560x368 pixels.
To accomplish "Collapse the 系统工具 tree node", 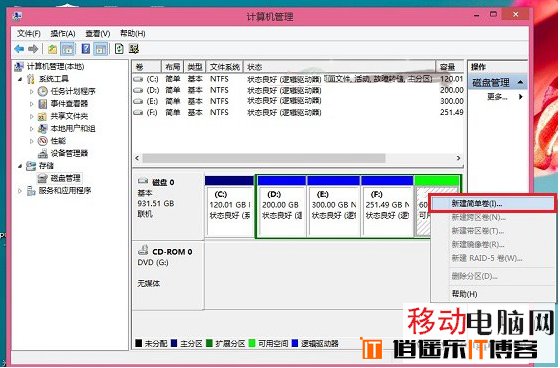I will pos(20,79).
